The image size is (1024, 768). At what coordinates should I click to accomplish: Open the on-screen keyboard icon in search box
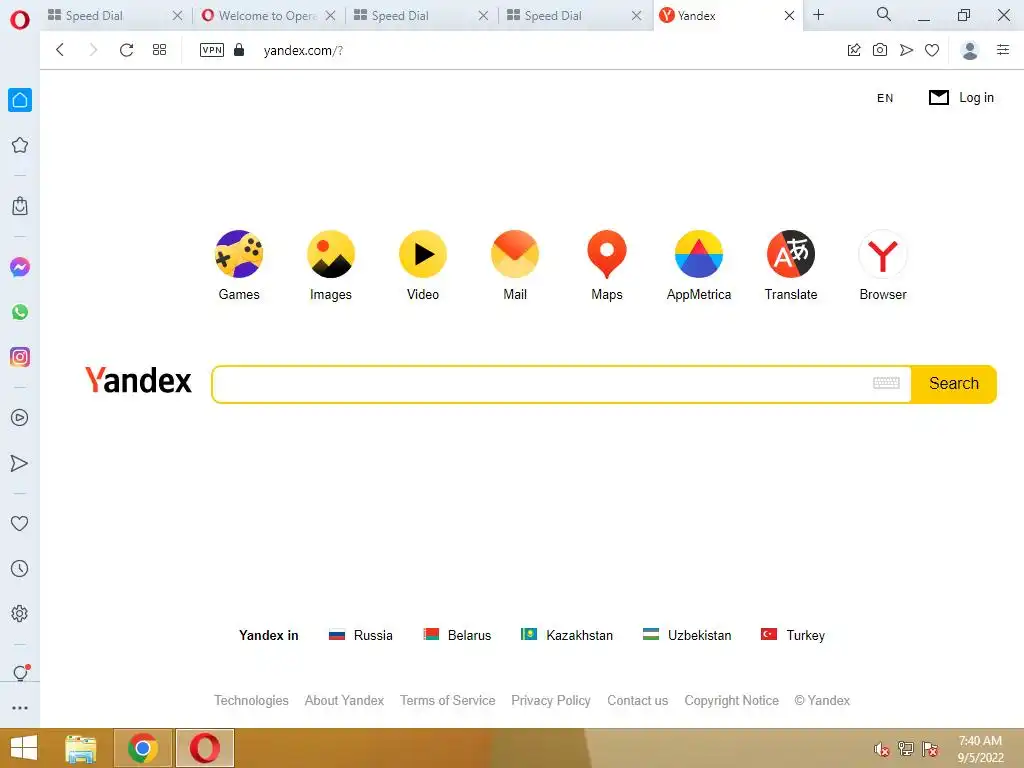pos(886,383)
